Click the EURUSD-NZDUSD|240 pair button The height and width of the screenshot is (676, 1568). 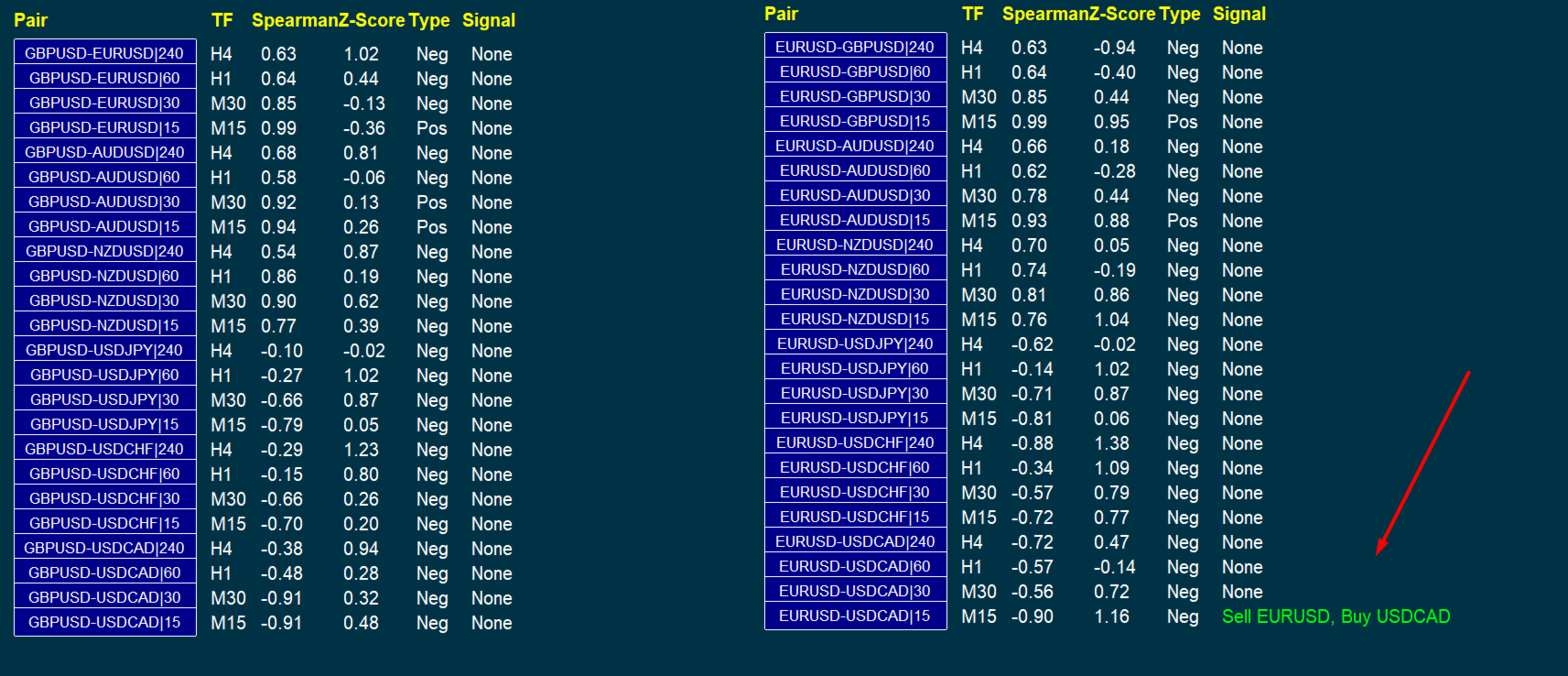tap(855, 245)
